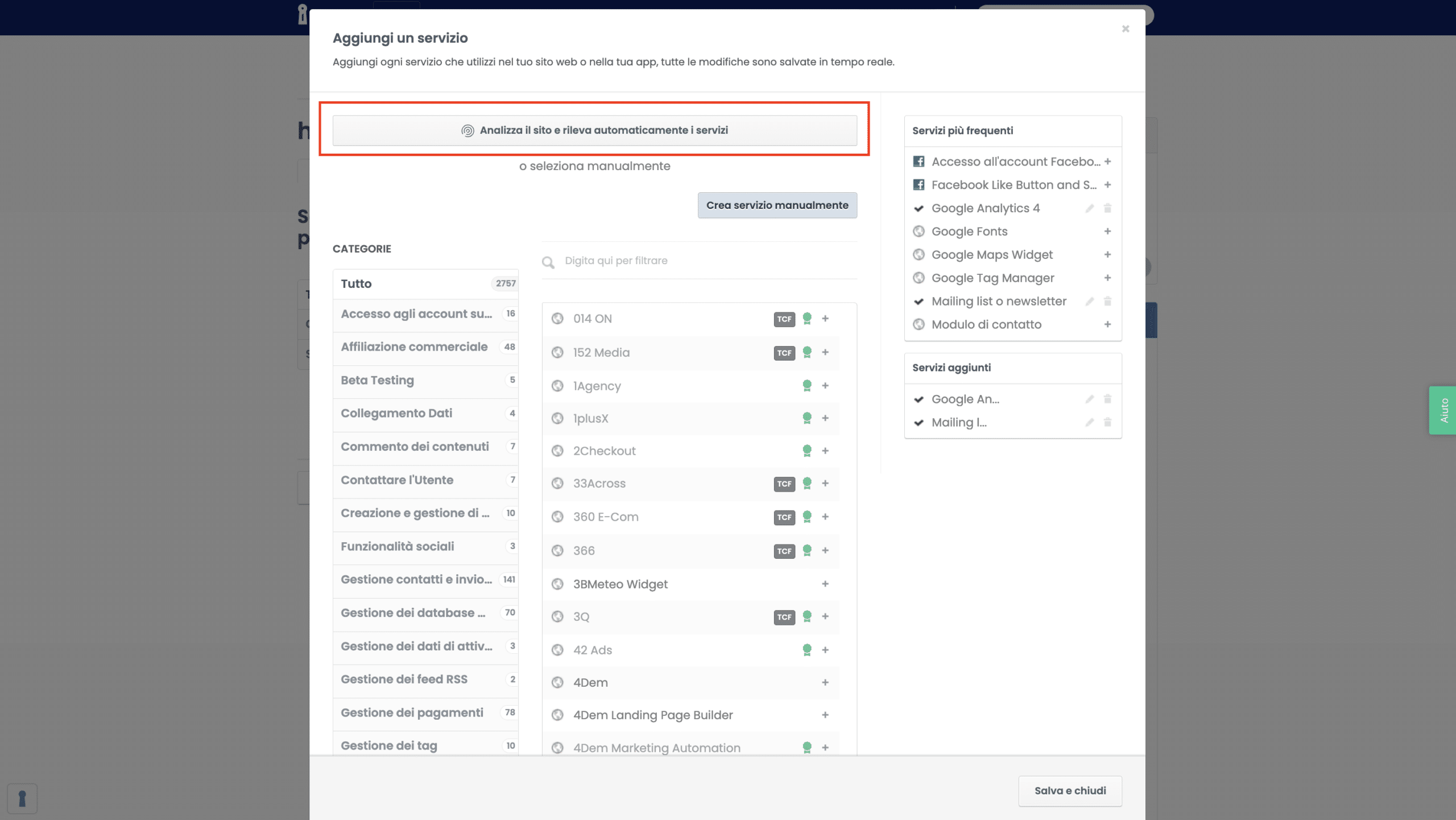Add Google Fonts from frequent services
The height and width of the screenshot is (820, 1456).
pos(1107,231)
